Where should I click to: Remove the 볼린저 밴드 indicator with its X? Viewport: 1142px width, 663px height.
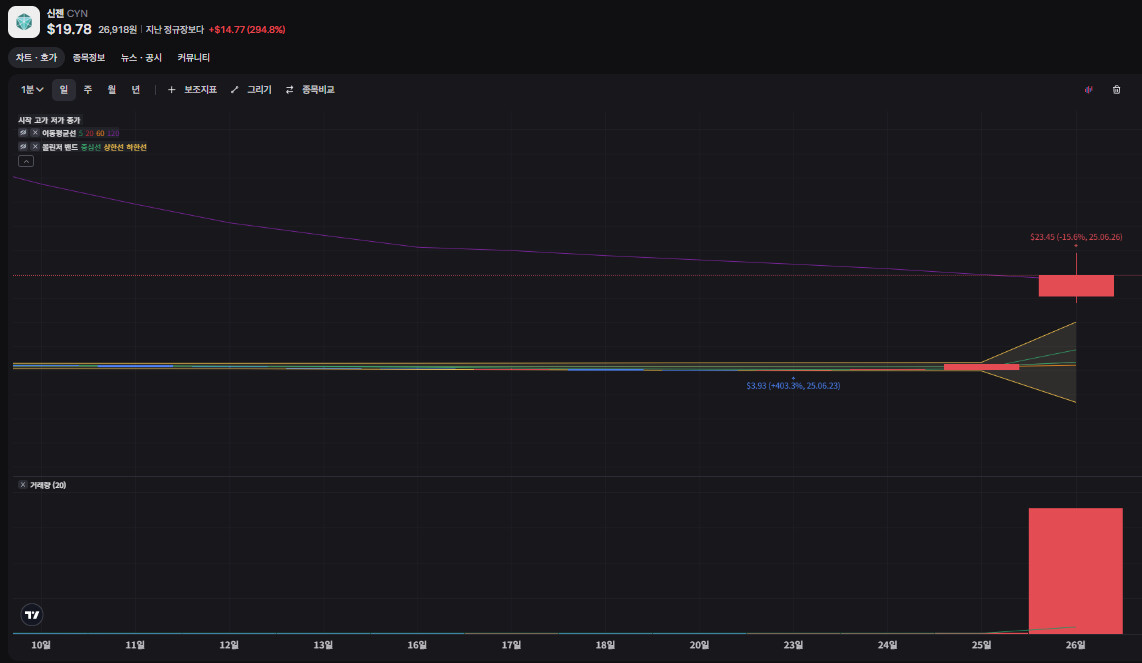click(x=35, y=147)
